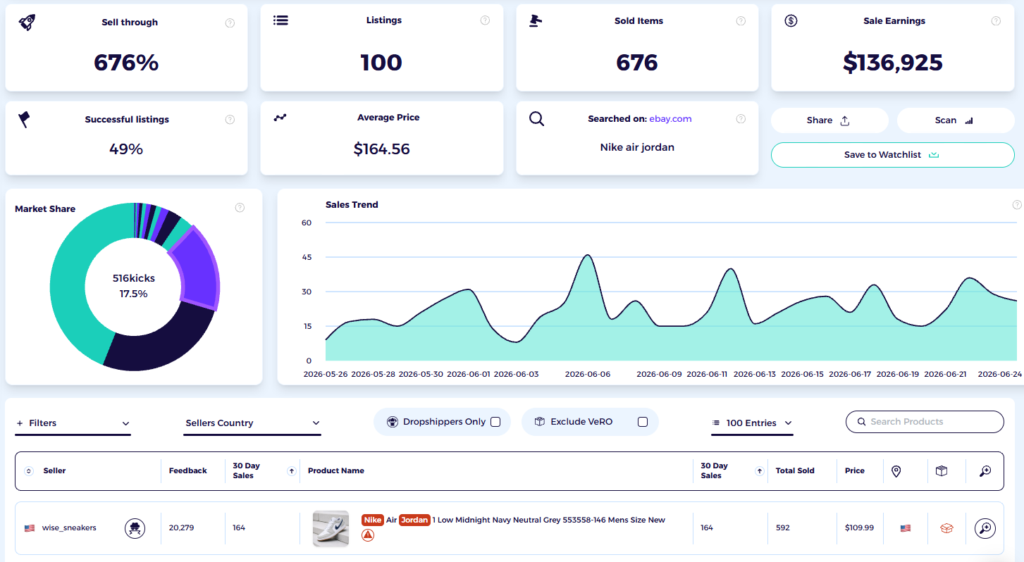The width and height of the screenshot is (1024, 562).
Task: Click the $109.99 price value
Action: coord(859,527)
